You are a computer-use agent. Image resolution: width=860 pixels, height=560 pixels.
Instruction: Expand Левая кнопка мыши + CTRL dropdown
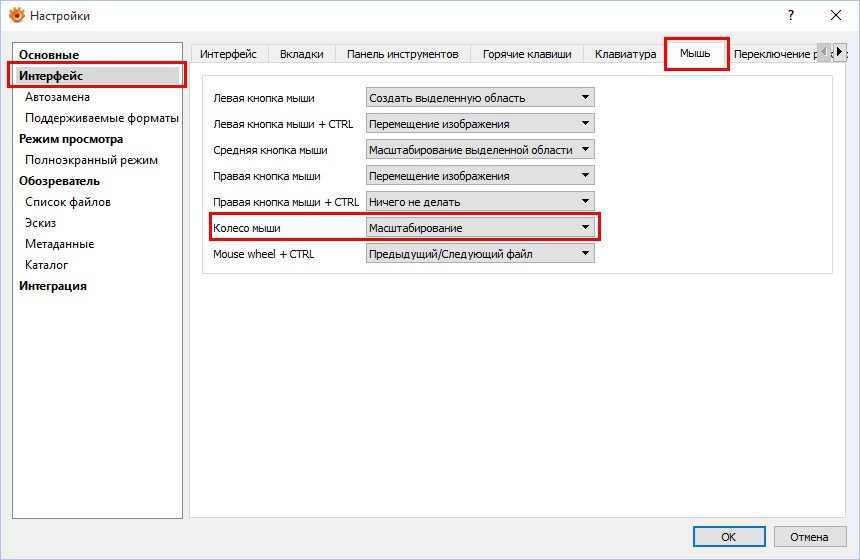coord(480,124)
